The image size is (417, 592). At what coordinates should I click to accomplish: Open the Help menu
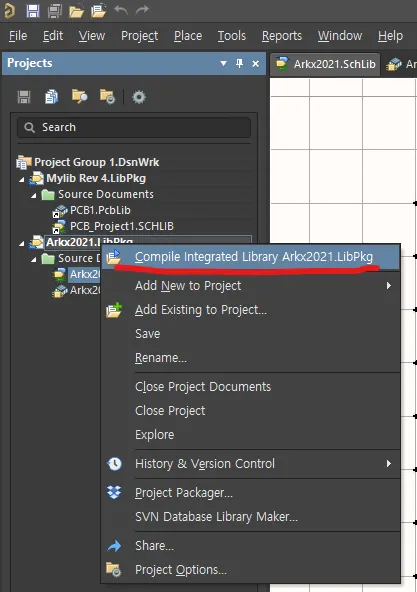coord(390,36)
